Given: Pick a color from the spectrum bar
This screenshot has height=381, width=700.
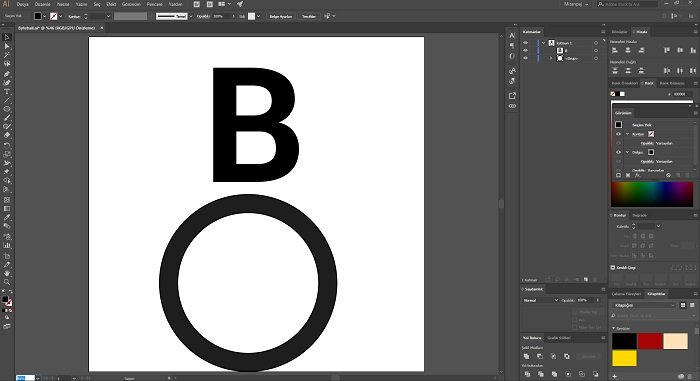Looking at the screenshot, I should tap(652, 194).
